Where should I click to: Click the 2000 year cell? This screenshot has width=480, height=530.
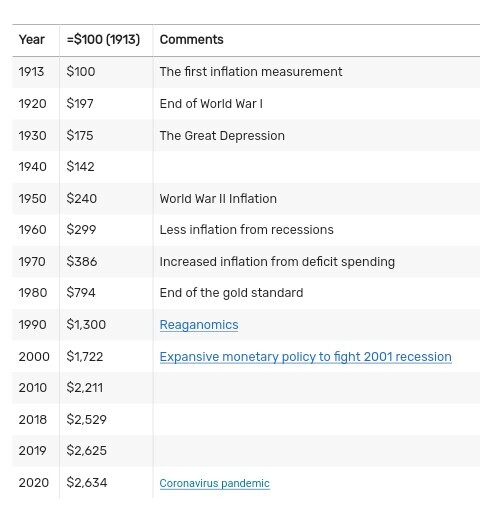(34, 357)
